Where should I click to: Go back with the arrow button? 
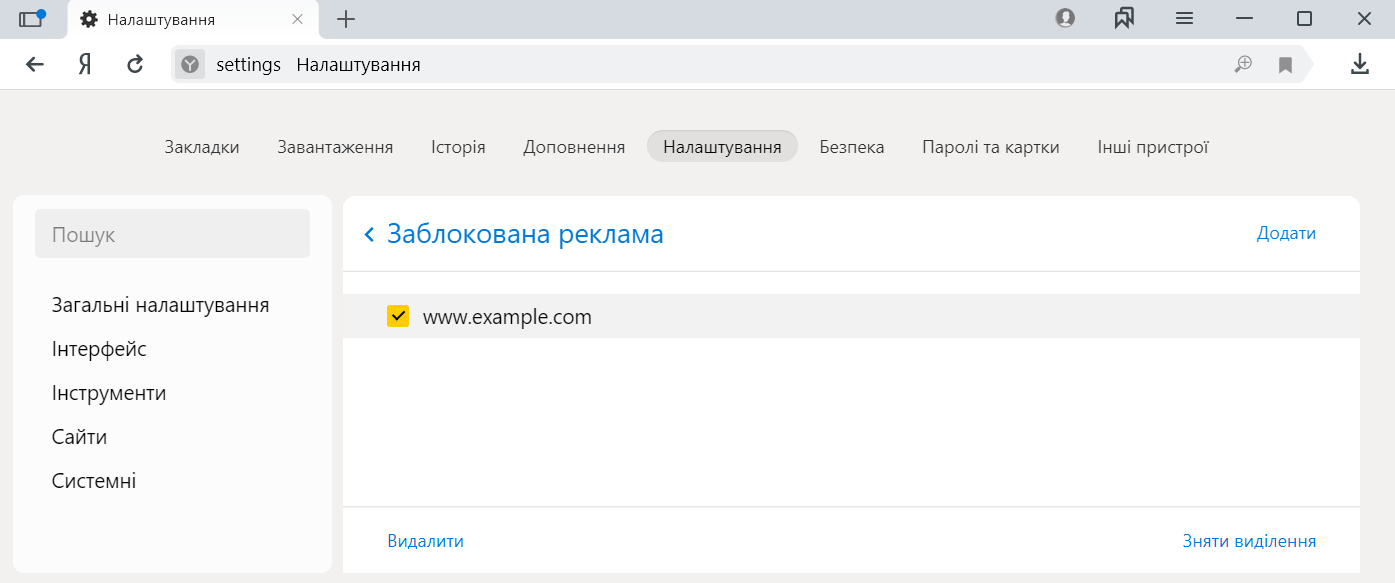click(x=35, y=65)
